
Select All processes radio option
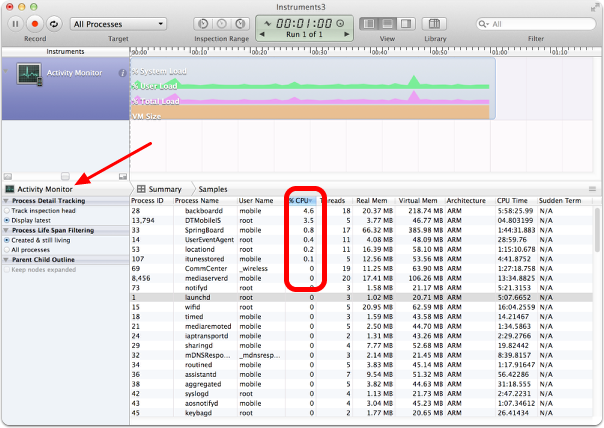click(7, 250)
